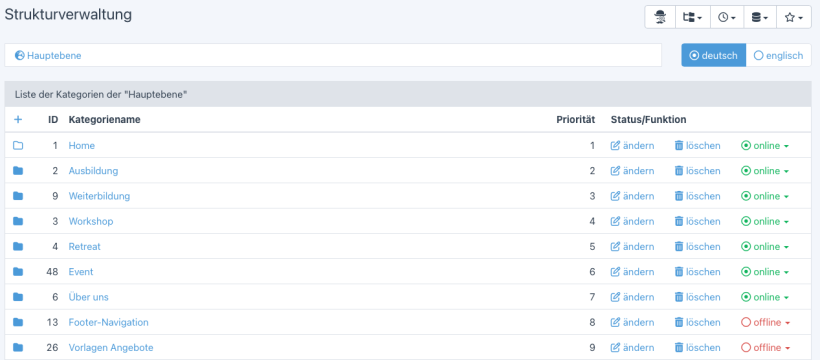Open the spy hat icon toolbar button
Viewport: 820px width, 360px height.
660,17
